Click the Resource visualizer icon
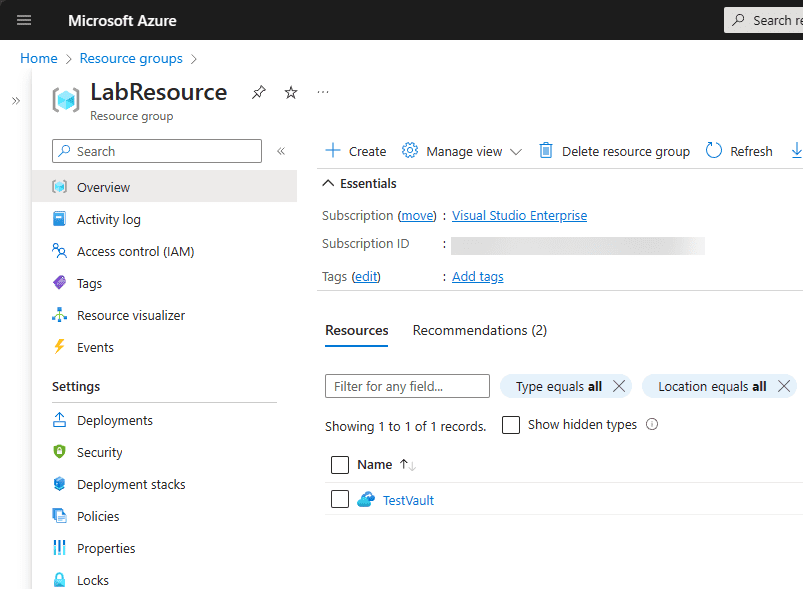The width and height of the screenshot is (803, 589). (59, 315)
